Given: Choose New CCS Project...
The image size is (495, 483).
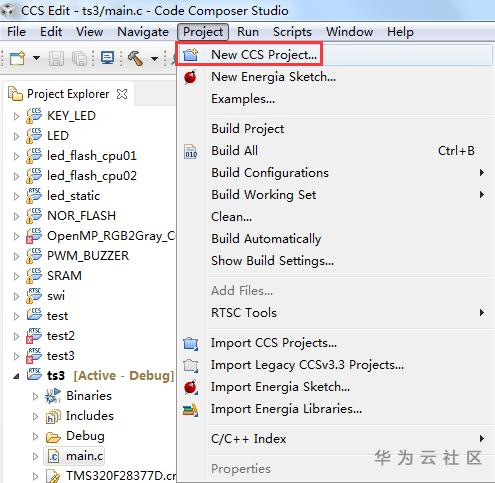Looking at the screenshot, I should [x=335, y=54].
